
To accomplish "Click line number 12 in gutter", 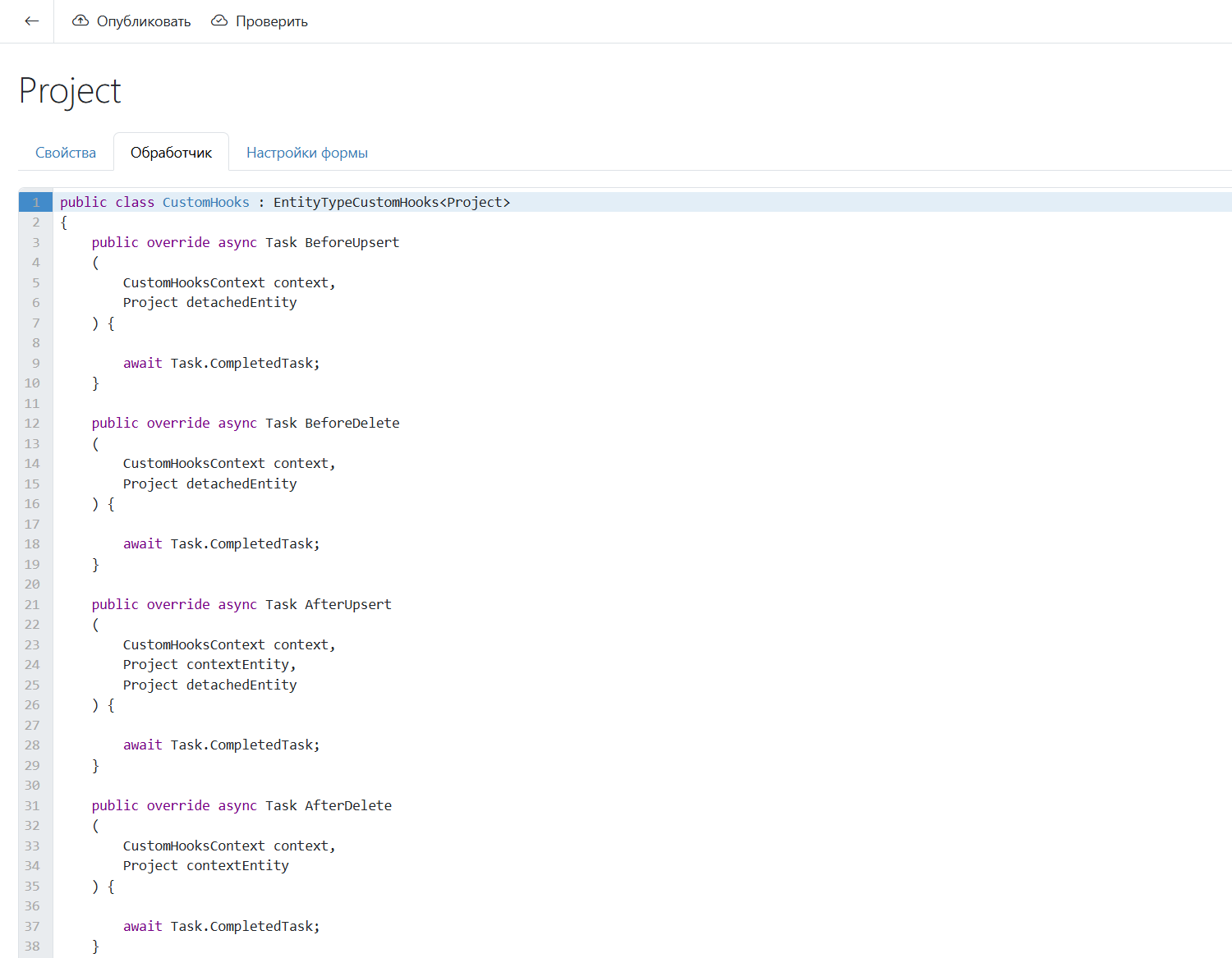I will click(33, 424).
